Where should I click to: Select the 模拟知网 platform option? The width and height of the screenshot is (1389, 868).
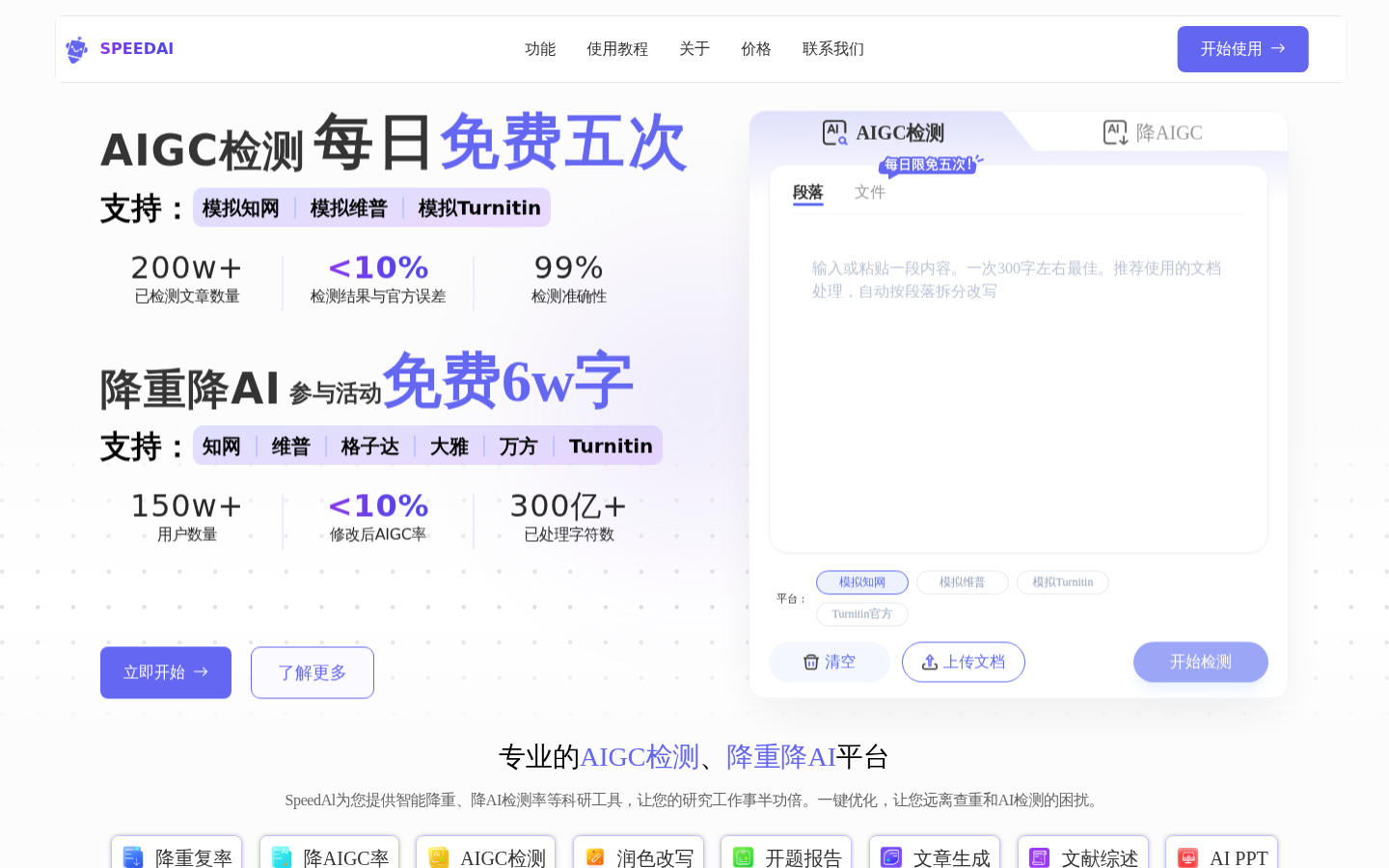click(x=862, y=583)
